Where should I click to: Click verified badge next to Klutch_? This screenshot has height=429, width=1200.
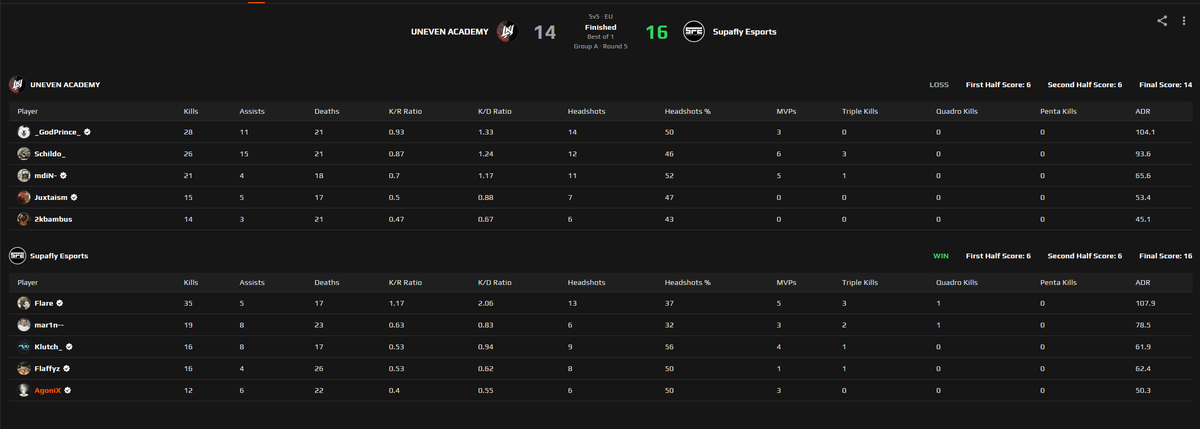click(69, 347)
